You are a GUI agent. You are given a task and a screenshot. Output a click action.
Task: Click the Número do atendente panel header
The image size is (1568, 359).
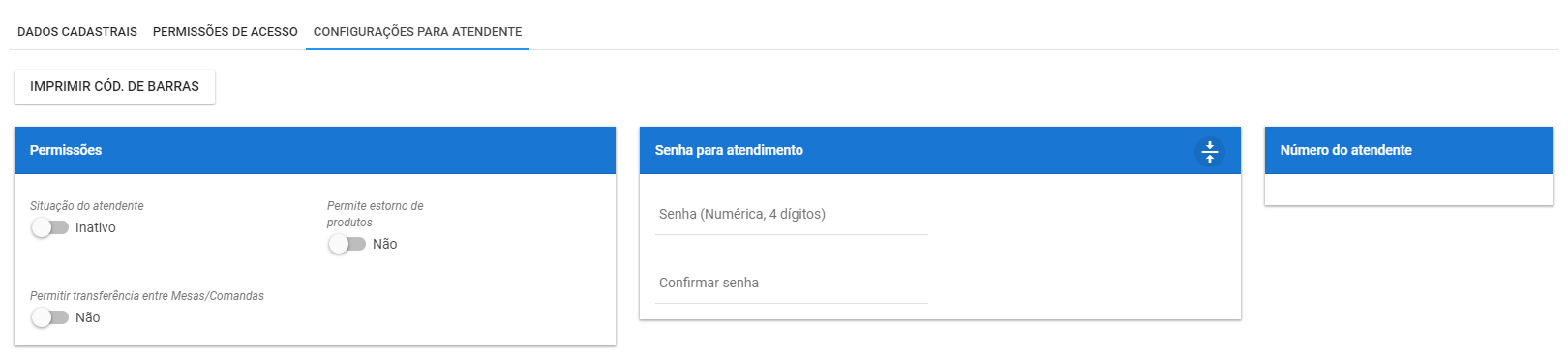click(1408, 150)
